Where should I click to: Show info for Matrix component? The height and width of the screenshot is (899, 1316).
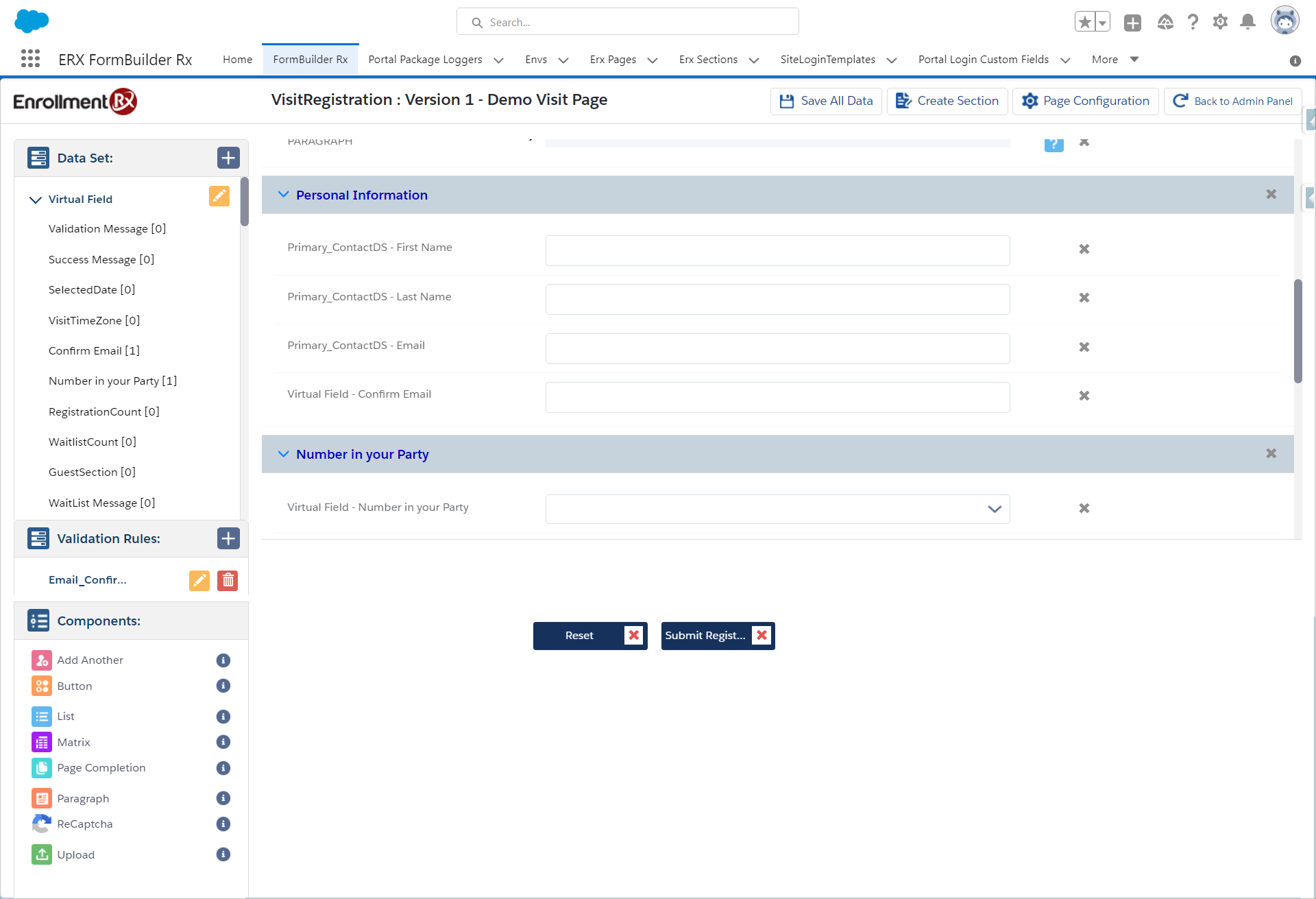click(223, 742)
